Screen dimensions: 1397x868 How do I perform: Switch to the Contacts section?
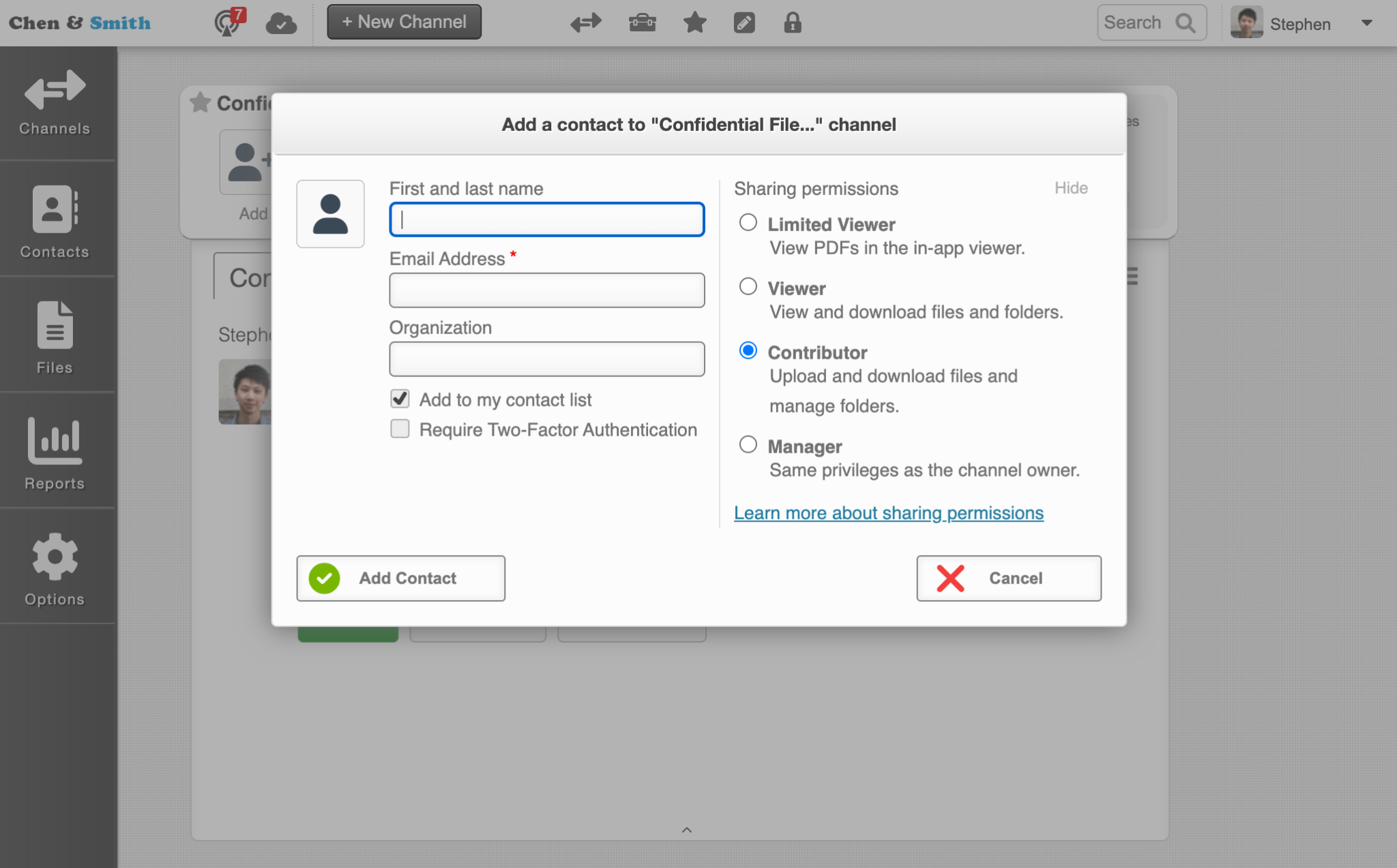click(54, 220)
